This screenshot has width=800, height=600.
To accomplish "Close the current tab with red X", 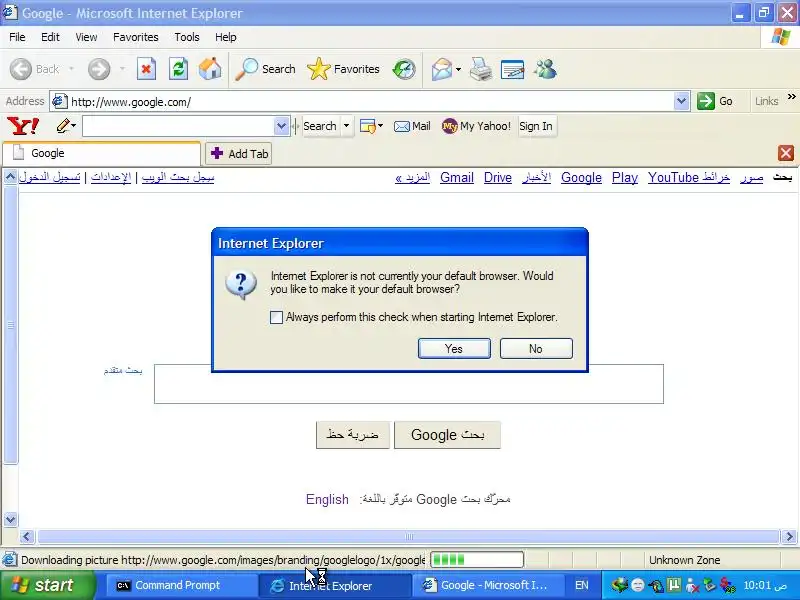I will (786, 153).
